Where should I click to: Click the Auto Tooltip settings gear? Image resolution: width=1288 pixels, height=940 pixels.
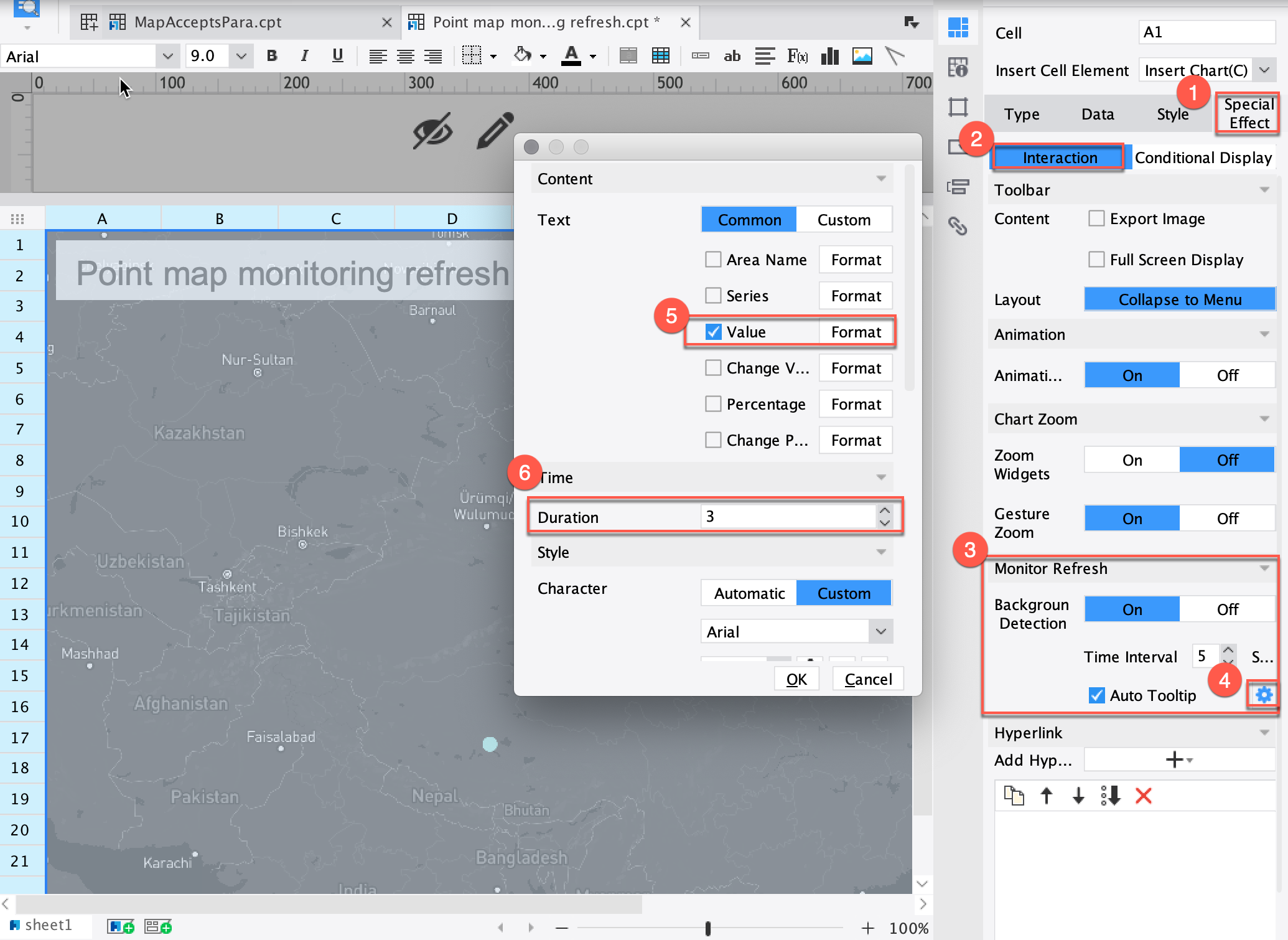tap(1264, 695)
